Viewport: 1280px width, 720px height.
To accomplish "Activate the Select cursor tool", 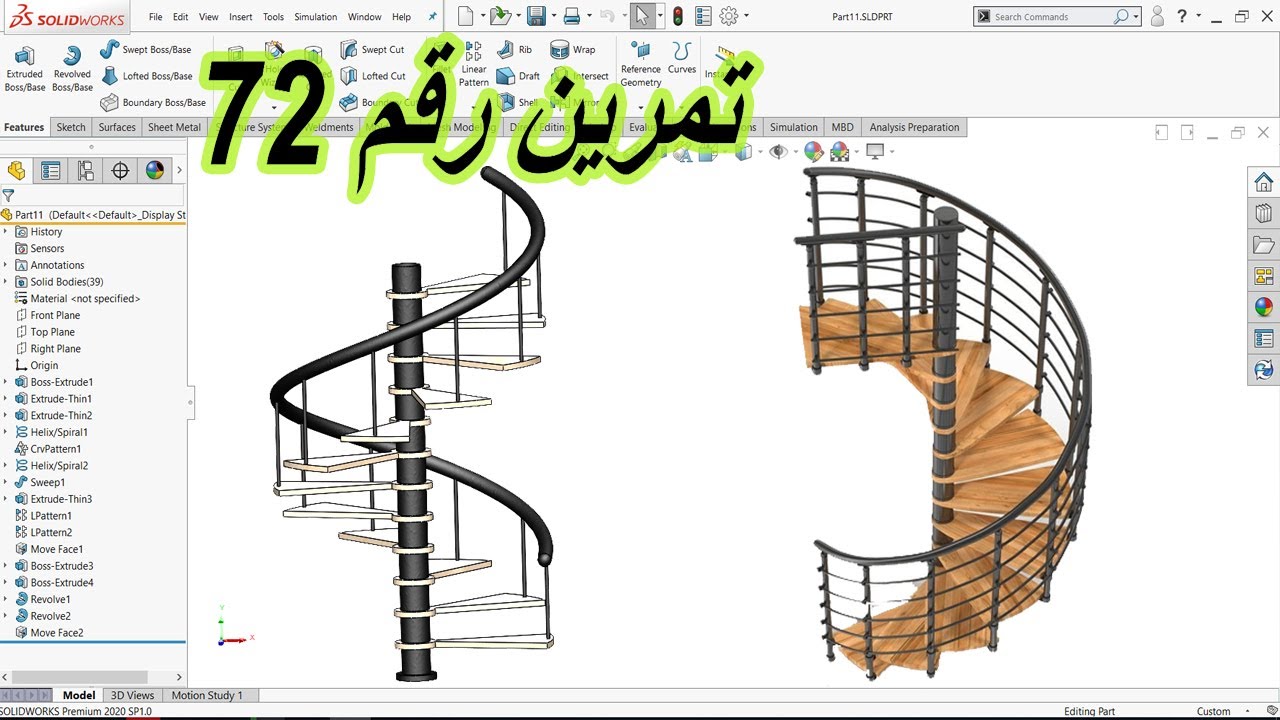I will (x=642, y=16).
